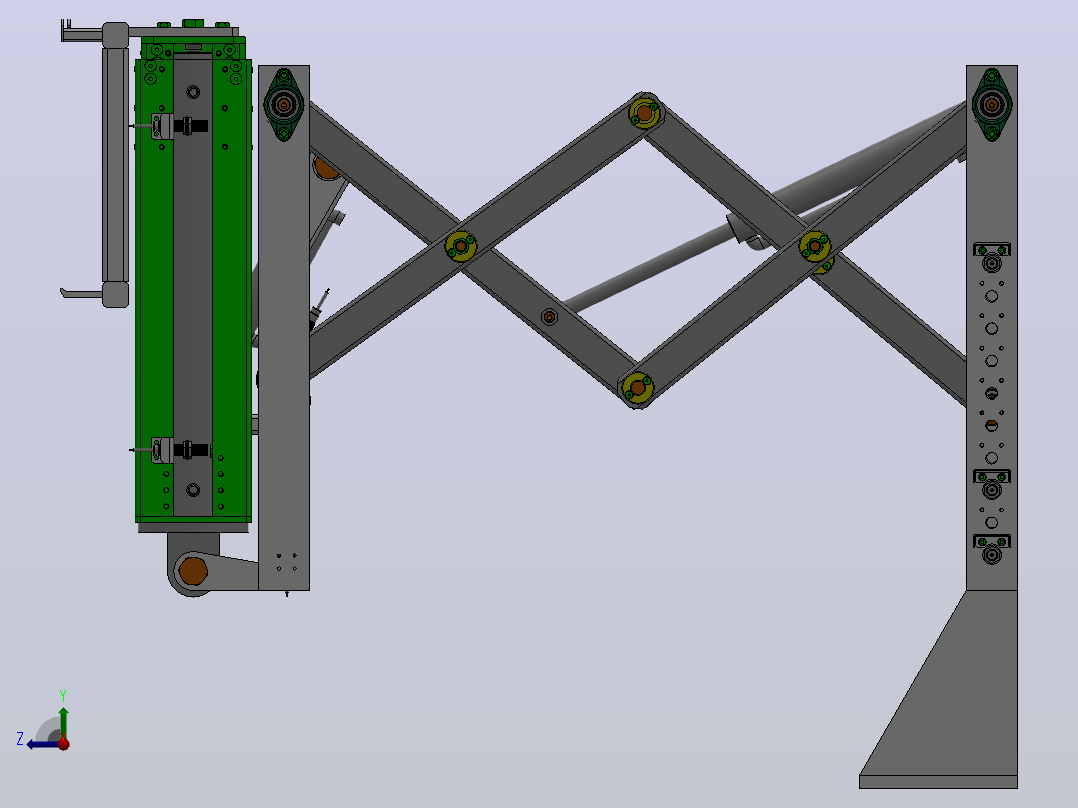Select the top-center yellow scissor pivot joint

(x=644, y=112)
